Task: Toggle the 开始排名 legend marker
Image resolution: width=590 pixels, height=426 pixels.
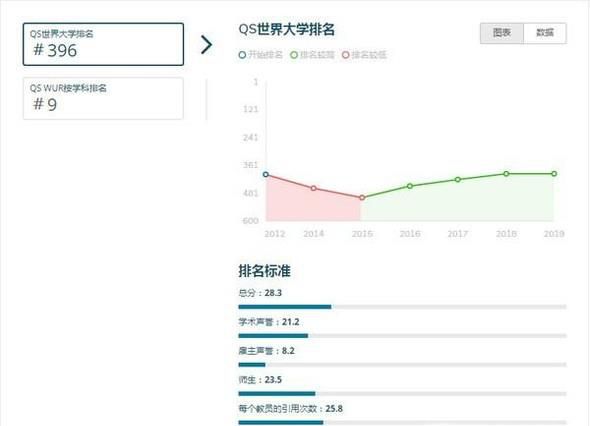Action: [242, 55]
